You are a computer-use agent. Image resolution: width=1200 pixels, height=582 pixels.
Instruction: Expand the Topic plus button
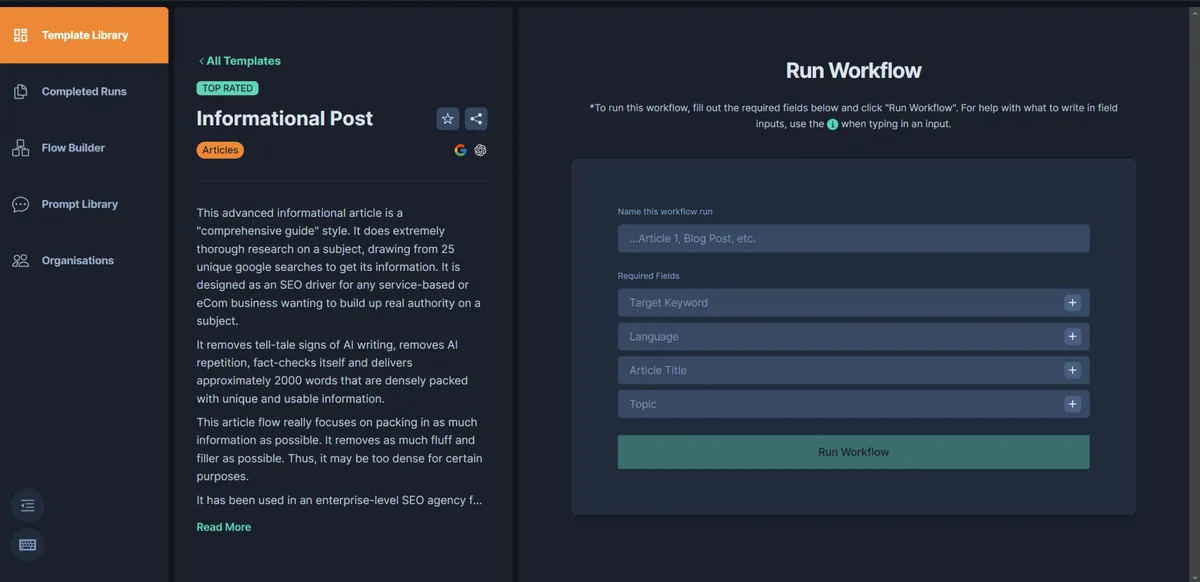coord(1072,404)
